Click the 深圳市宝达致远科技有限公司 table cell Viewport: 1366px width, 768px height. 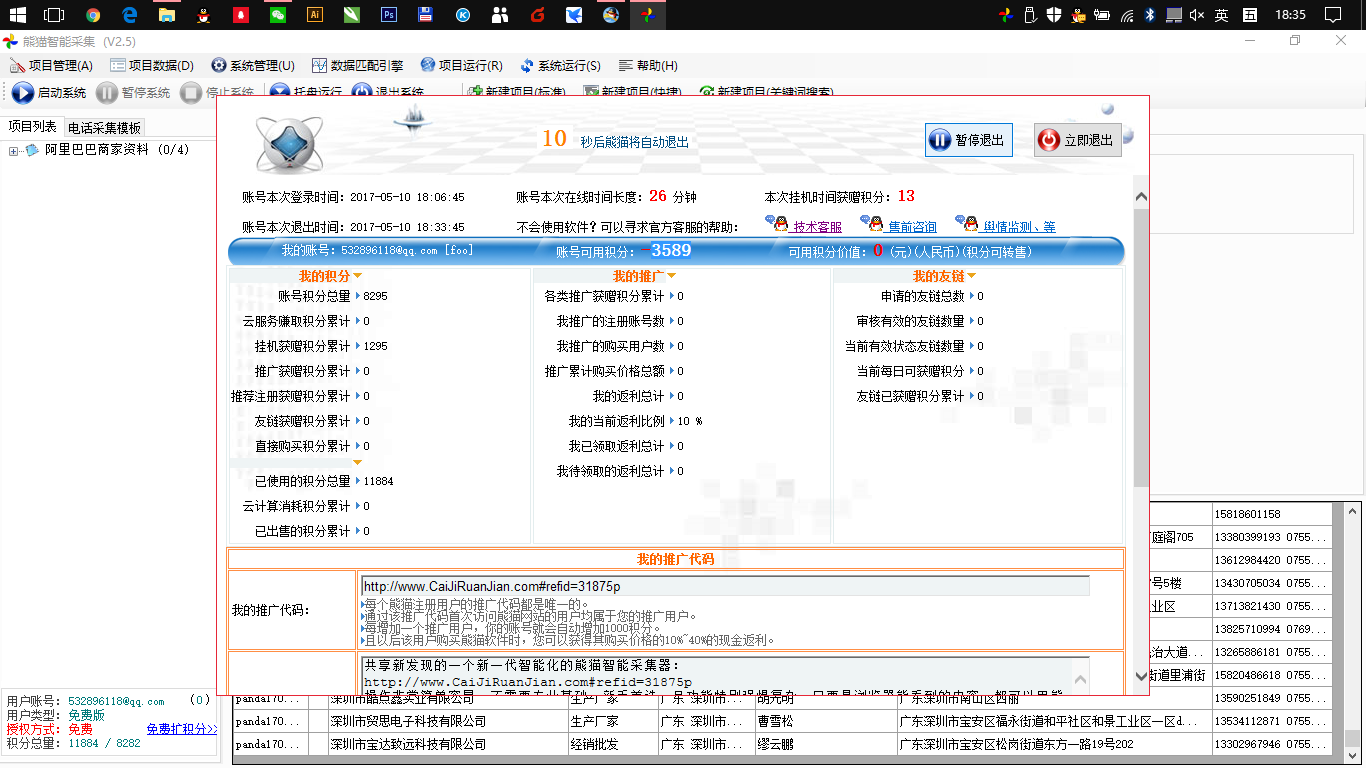click(448, 745)
